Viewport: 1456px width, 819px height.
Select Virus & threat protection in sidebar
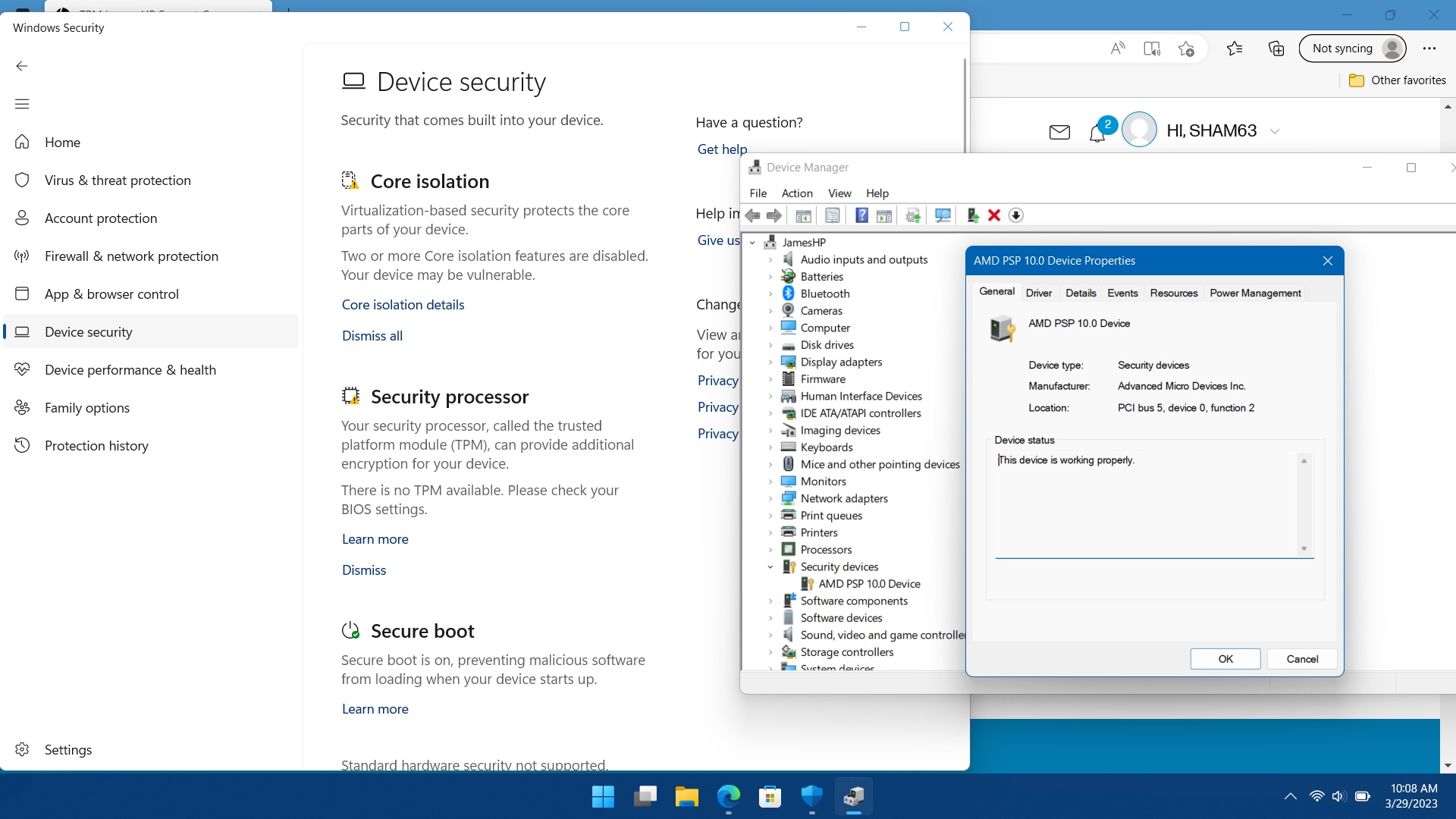pos(118,180)
